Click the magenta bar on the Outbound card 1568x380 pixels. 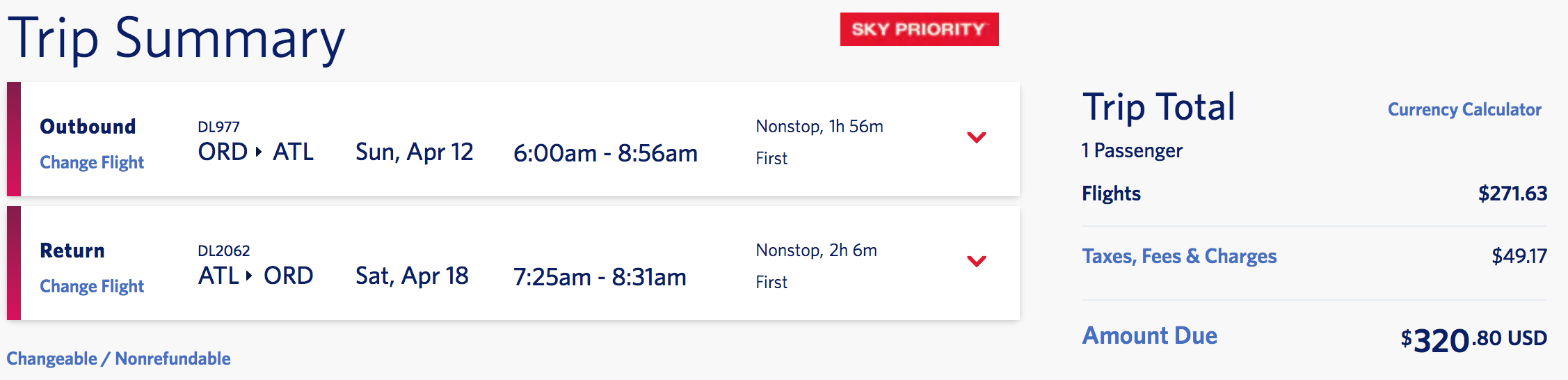coord(14,138)
